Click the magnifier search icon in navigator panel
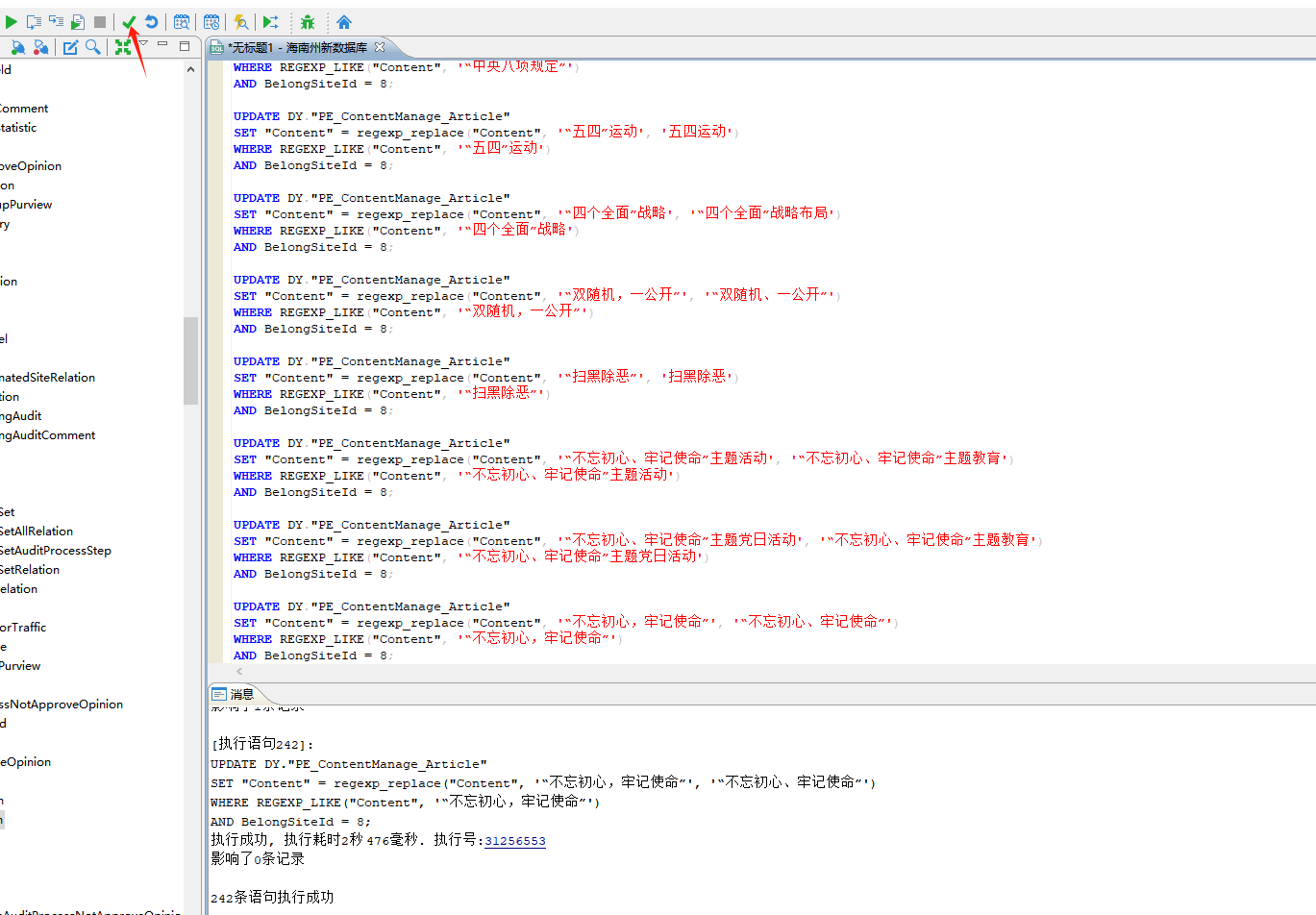Screen dimensions: 1316x915 pos(93,47)
